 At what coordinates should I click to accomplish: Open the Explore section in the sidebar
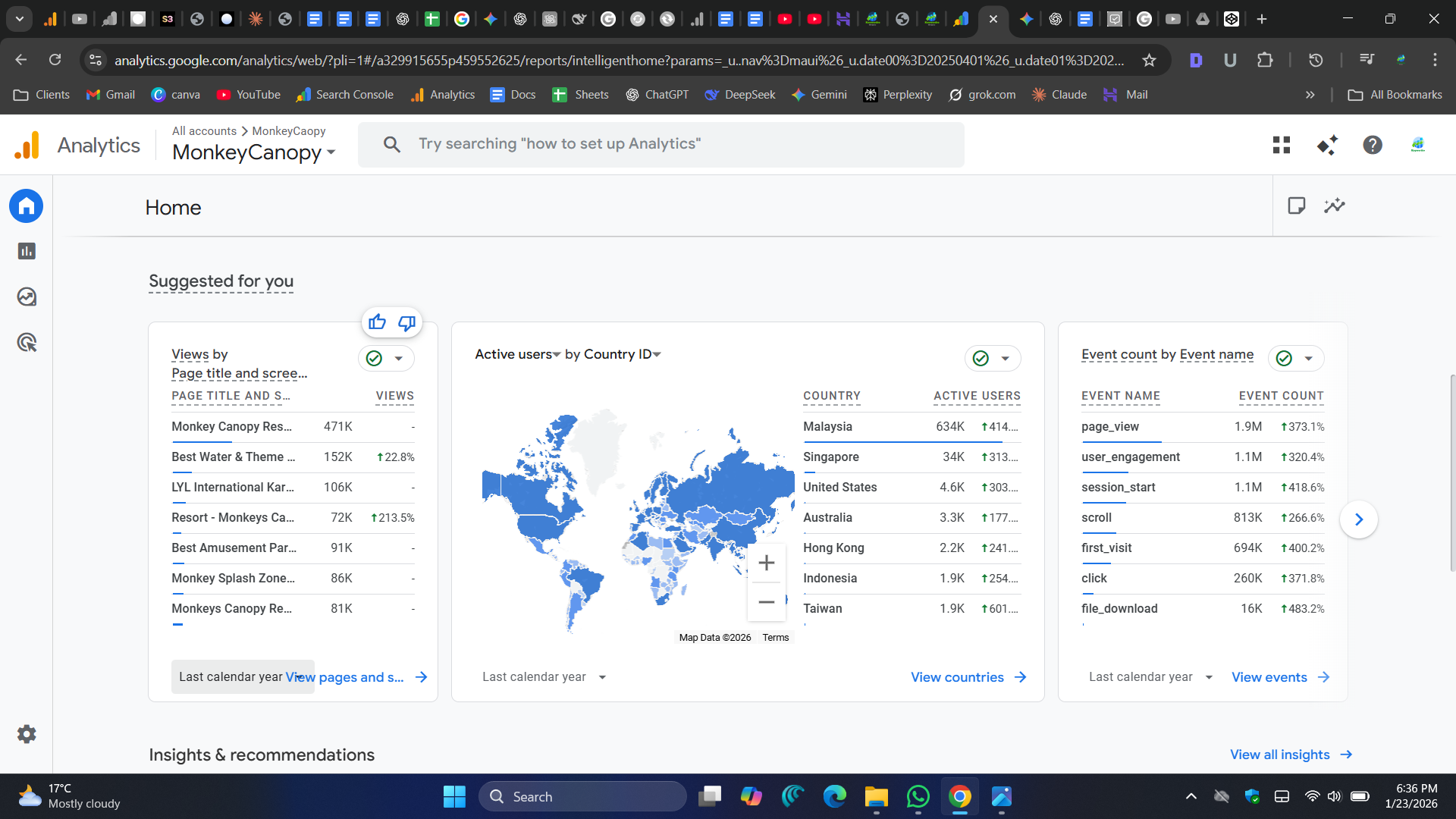[x=27, y=297]
